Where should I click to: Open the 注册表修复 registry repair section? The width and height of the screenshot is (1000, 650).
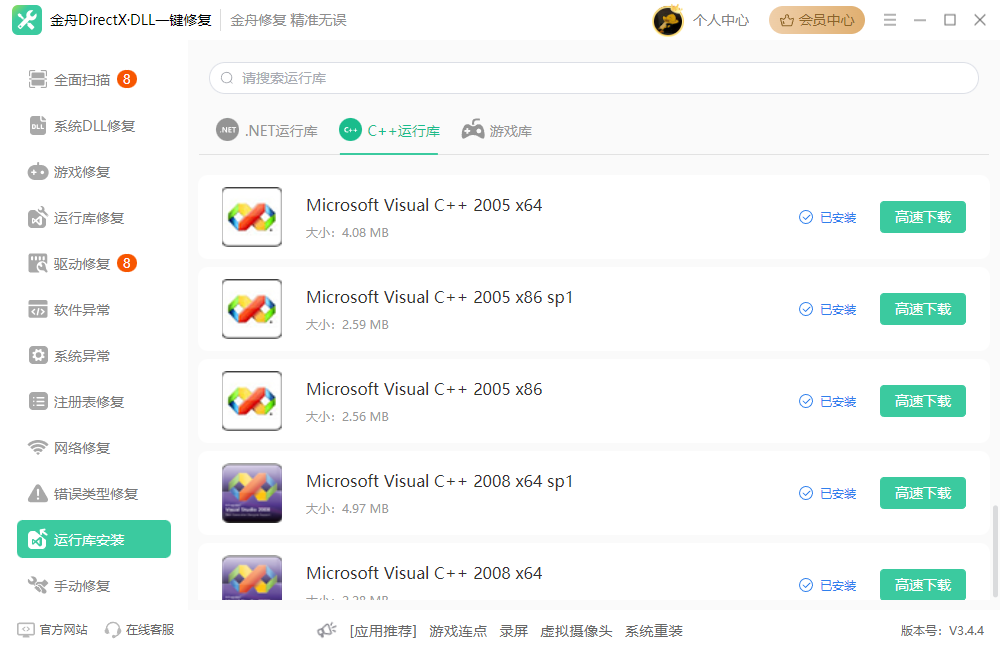pyautogui.click(x=84, y=401)
